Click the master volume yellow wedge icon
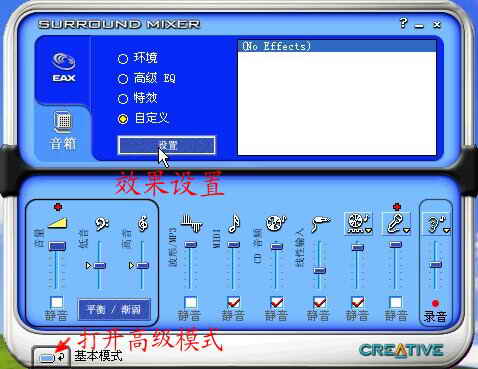Image resolution: width=478 pixels, height=369 pixels. [x=58, y=223]
